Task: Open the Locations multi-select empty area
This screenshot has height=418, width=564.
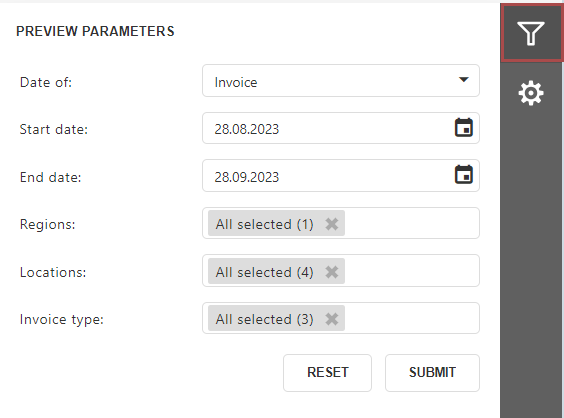Action: [412, 271]
